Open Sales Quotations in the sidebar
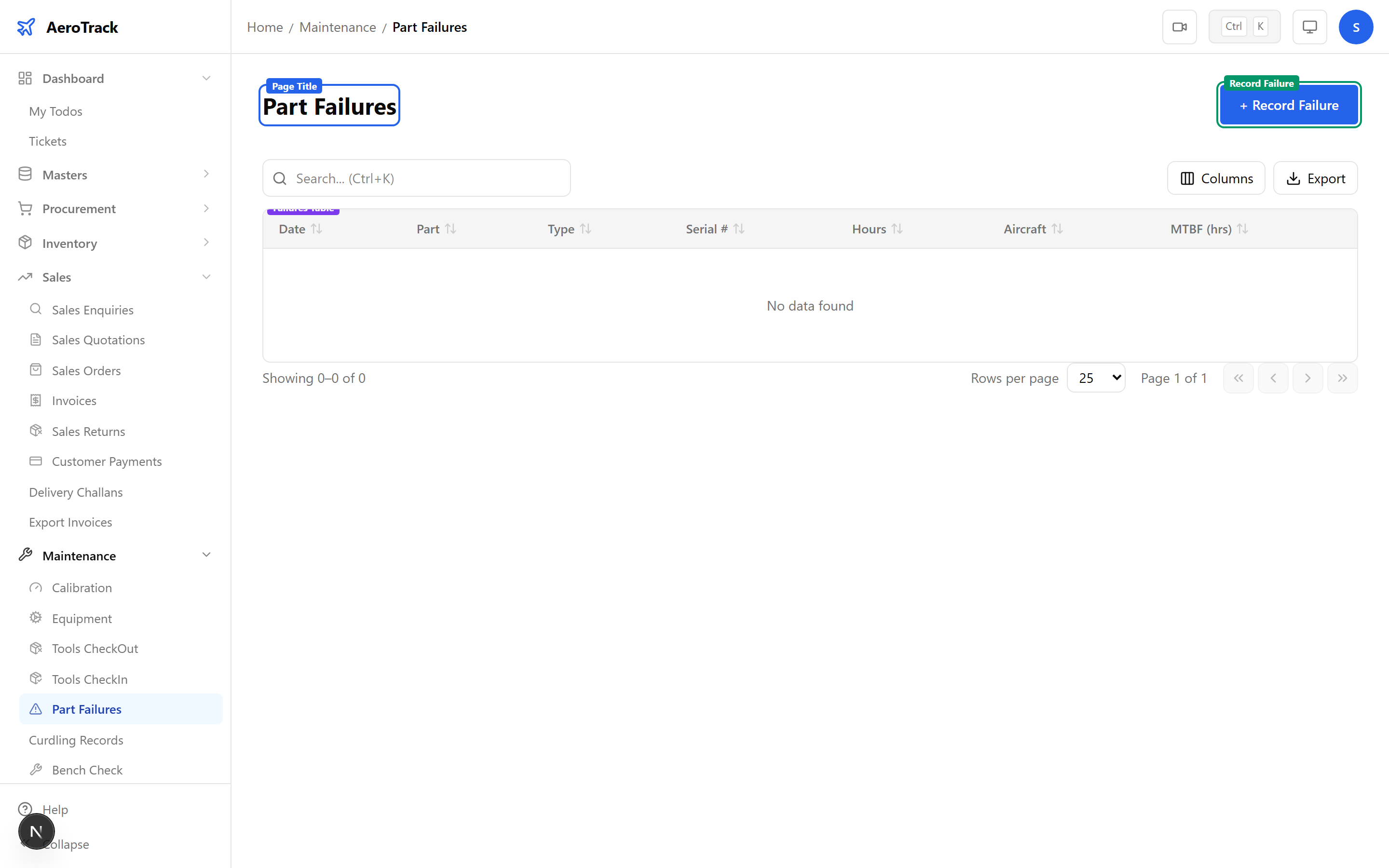 (98, 340)
